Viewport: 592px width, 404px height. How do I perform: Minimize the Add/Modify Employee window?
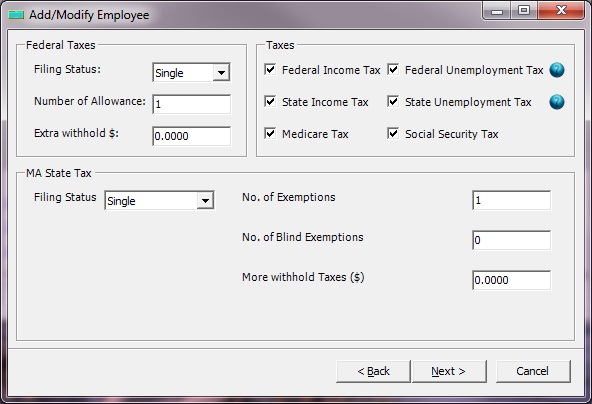pos(497,11)
